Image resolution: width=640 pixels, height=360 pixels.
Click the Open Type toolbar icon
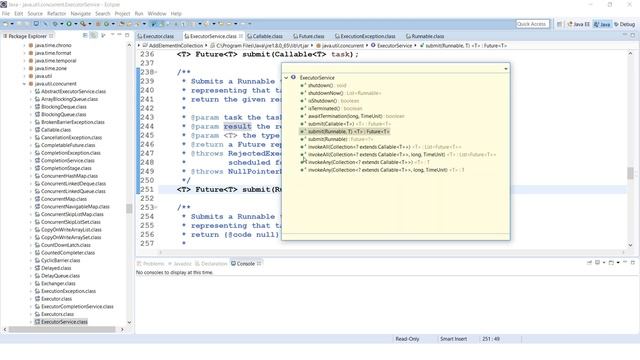(x=122, y=24)
